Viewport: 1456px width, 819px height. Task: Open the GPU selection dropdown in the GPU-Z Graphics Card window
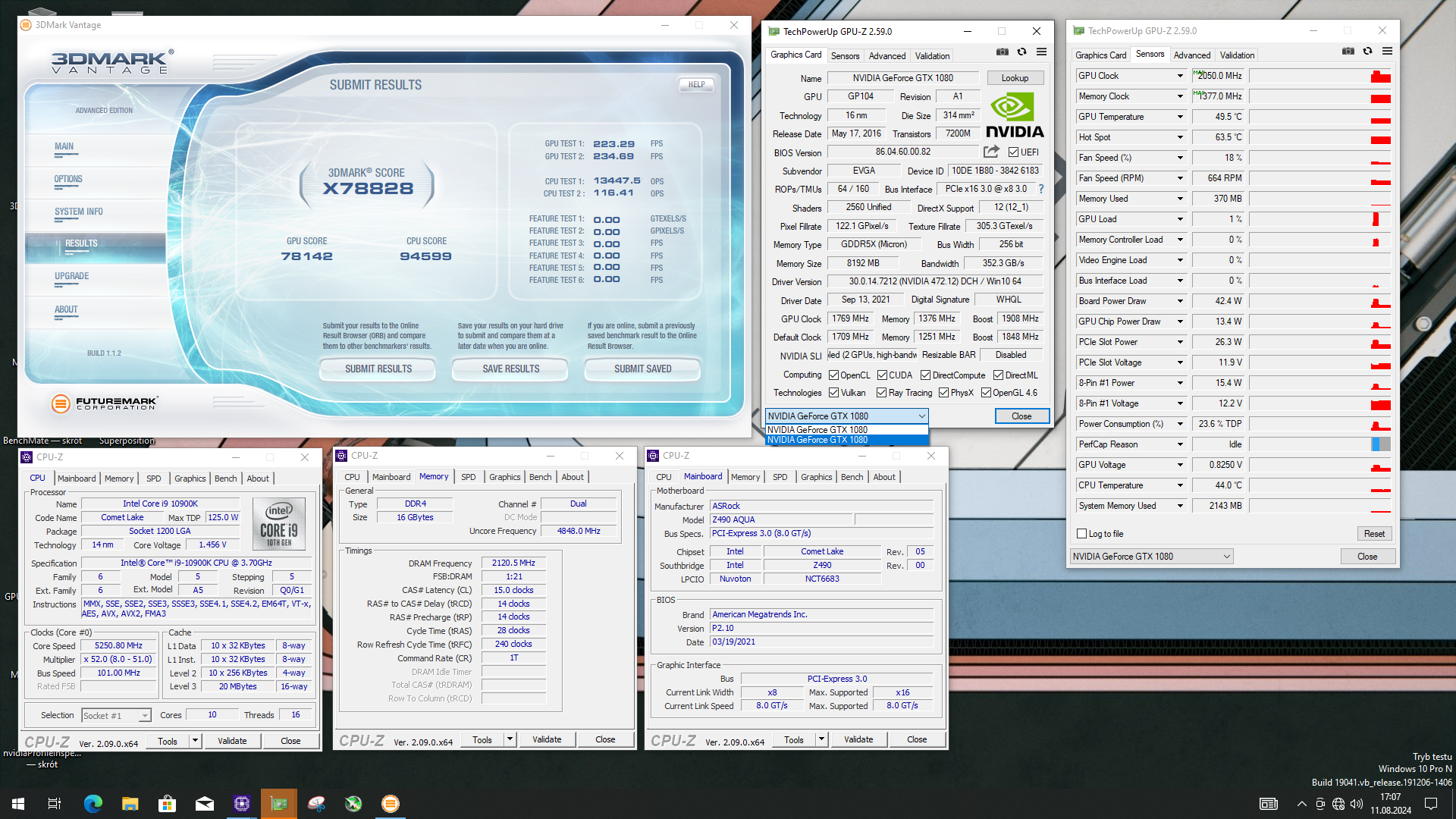[846, 416]
